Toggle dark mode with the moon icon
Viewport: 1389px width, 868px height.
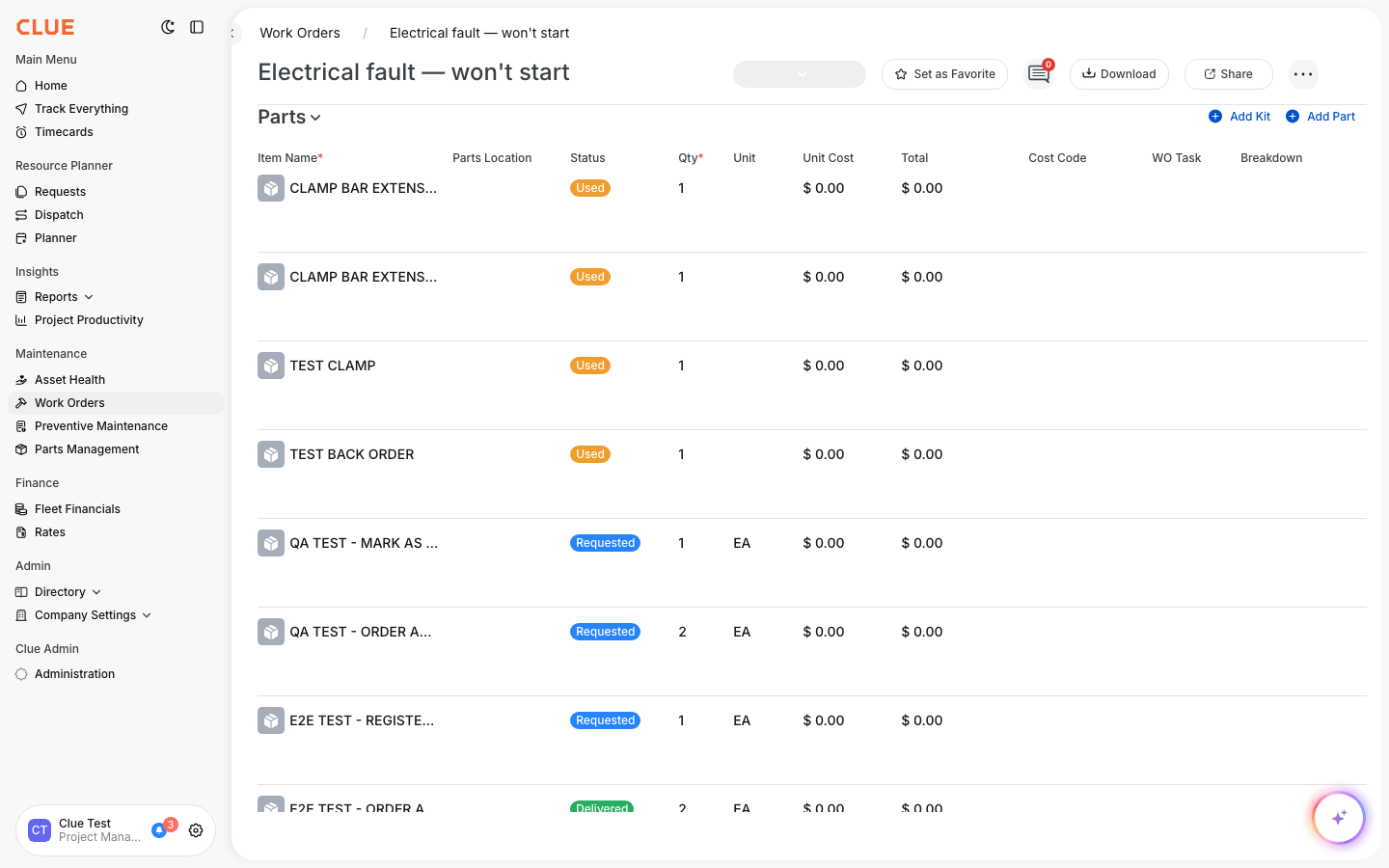tap(168, 27)
